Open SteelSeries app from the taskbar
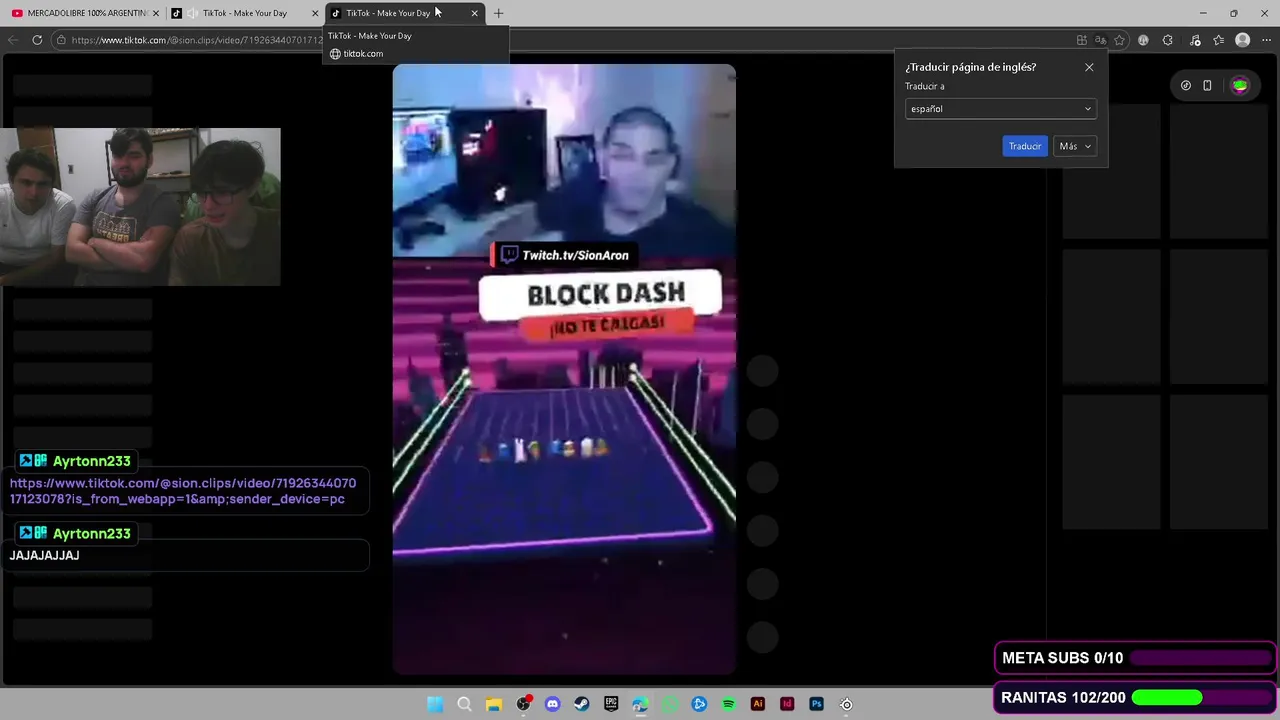 pos(846,704)
